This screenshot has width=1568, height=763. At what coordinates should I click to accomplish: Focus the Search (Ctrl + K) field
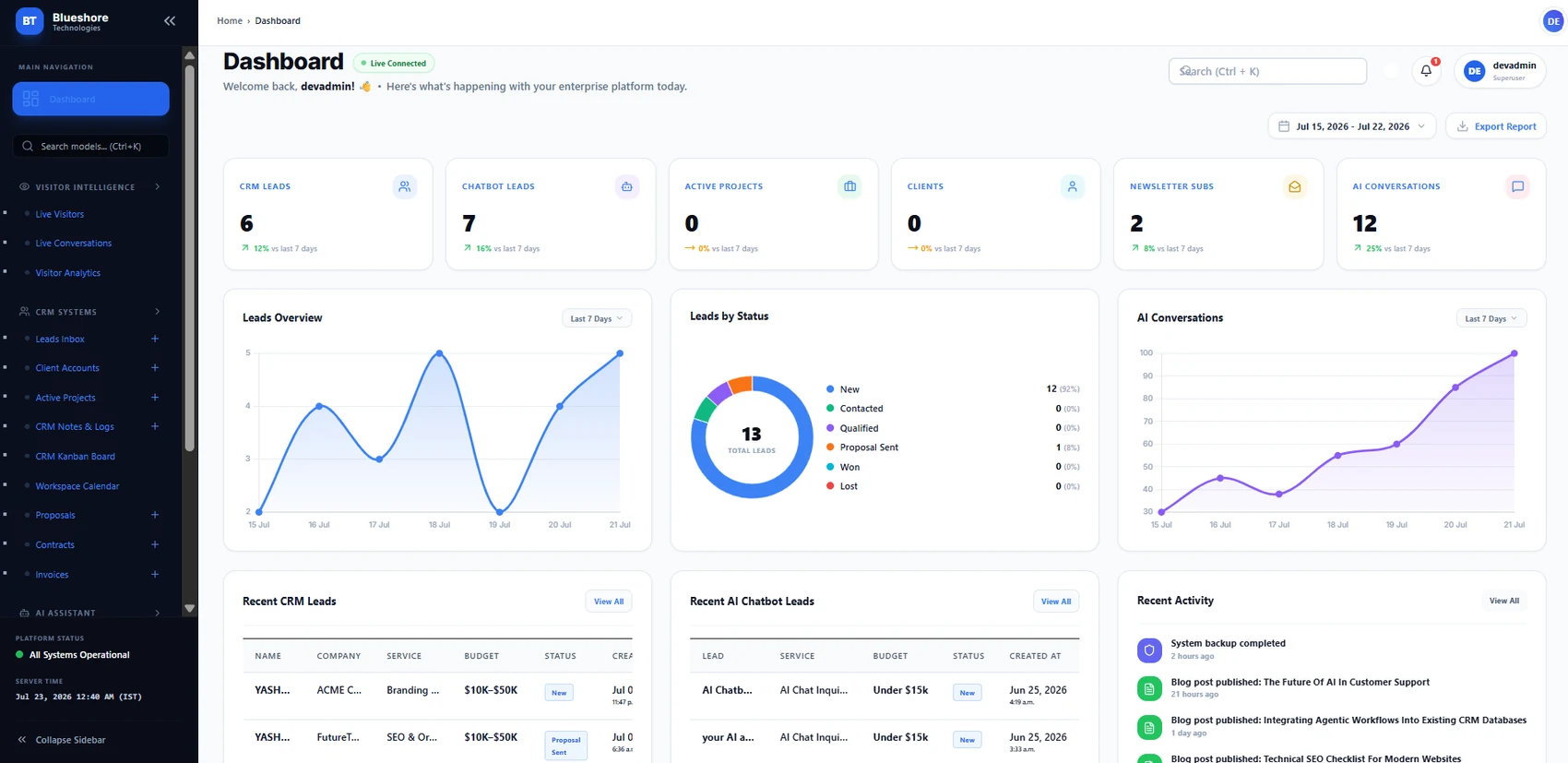pyautogui.click(x=1267, y=71)
